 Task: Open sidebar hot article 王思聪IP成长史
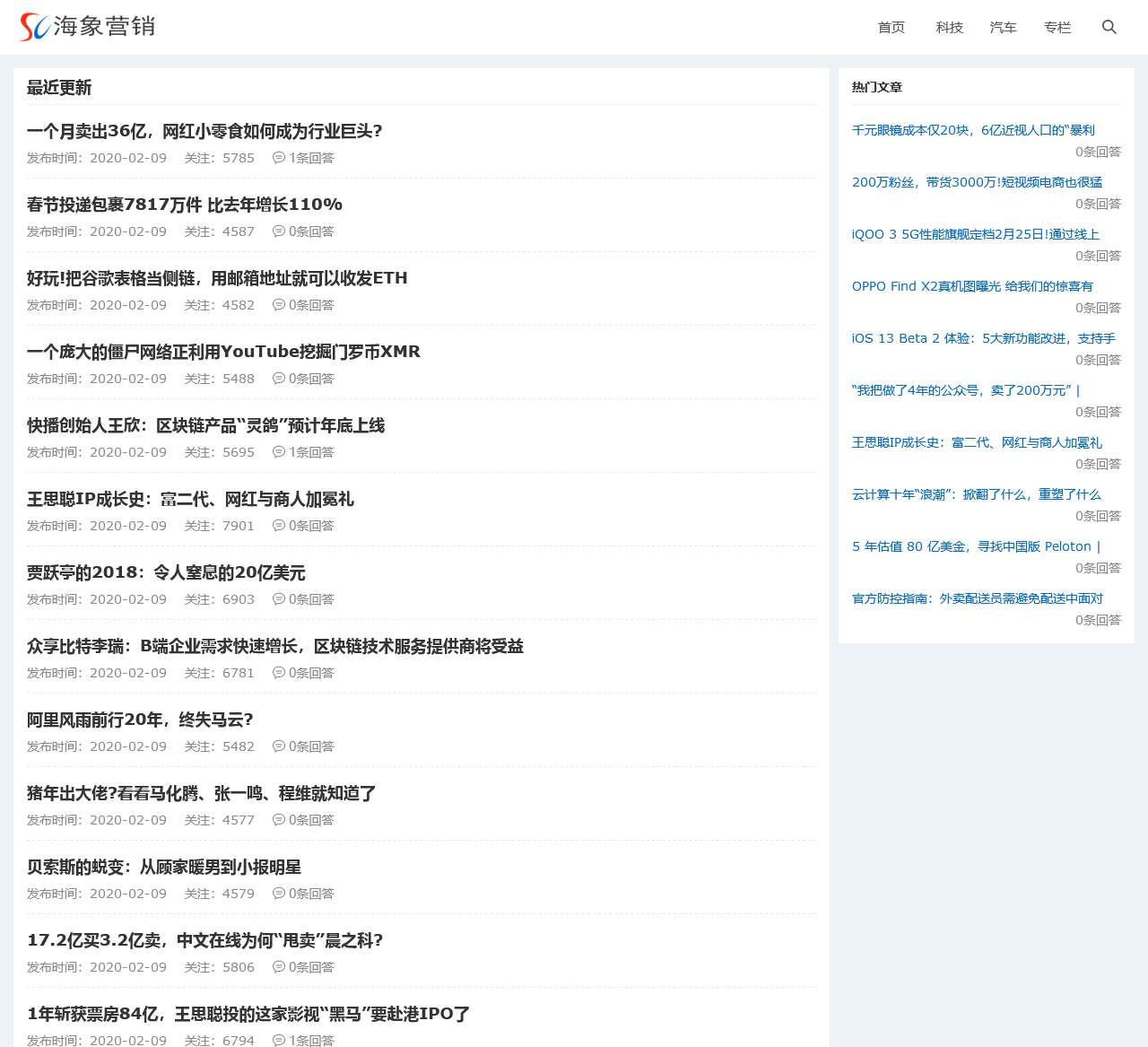pyautogui.click(x=977, y=442)
